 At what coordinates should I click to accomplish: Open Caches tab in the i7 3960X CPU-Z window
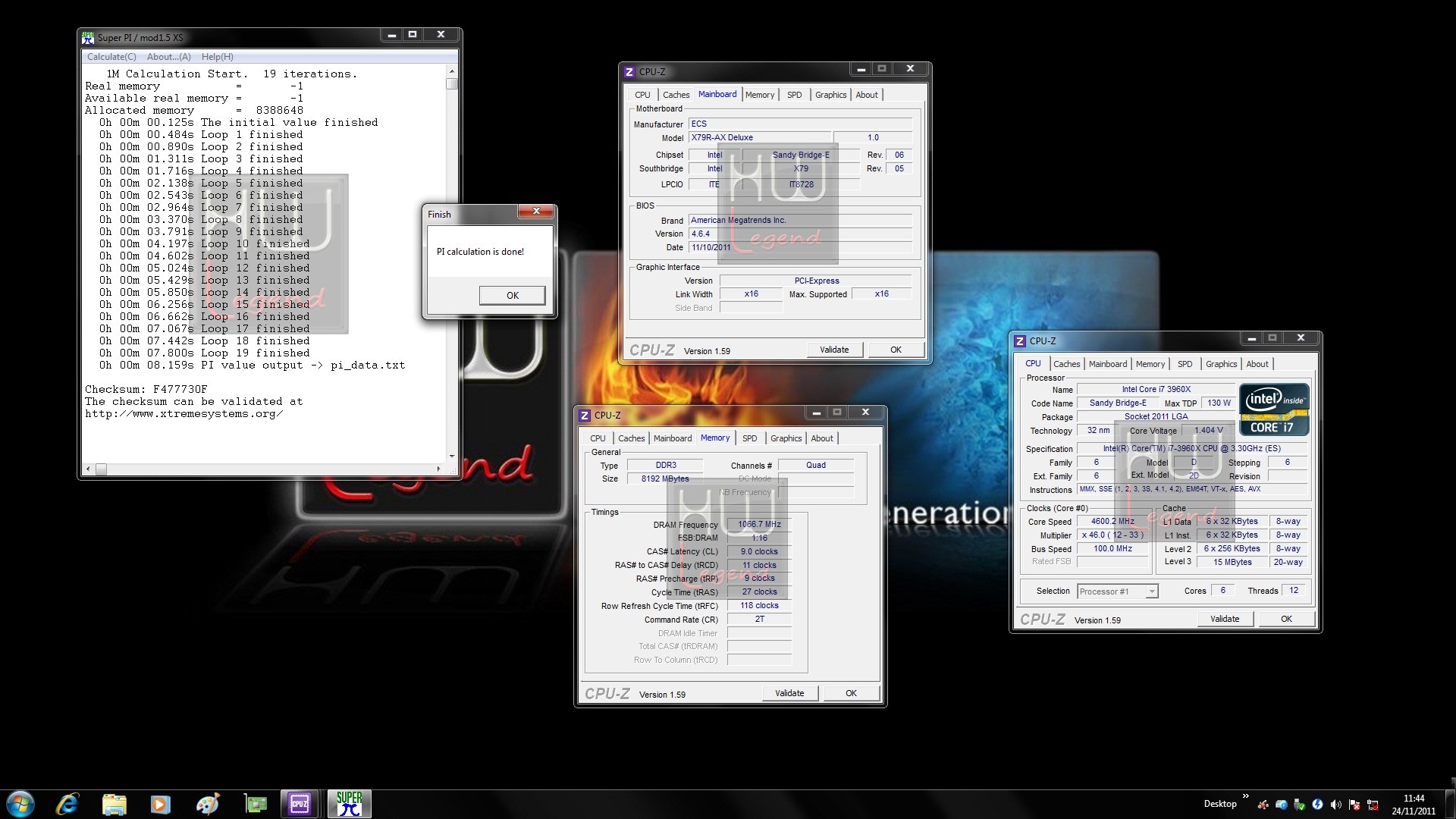click(1066, 364)
